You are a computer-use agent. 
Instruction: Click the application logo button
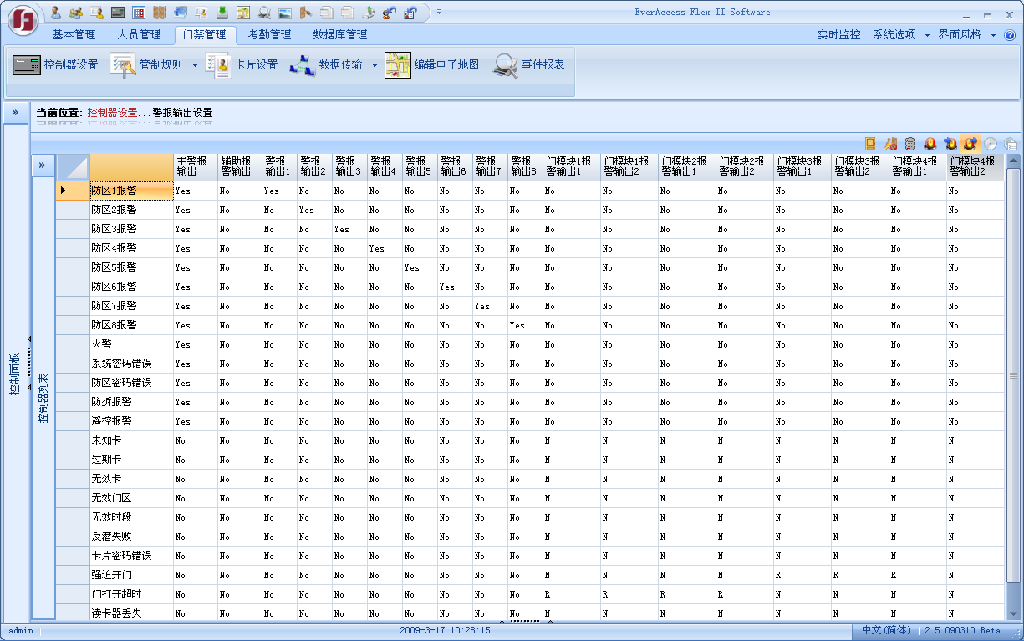(x=22, y=19)
